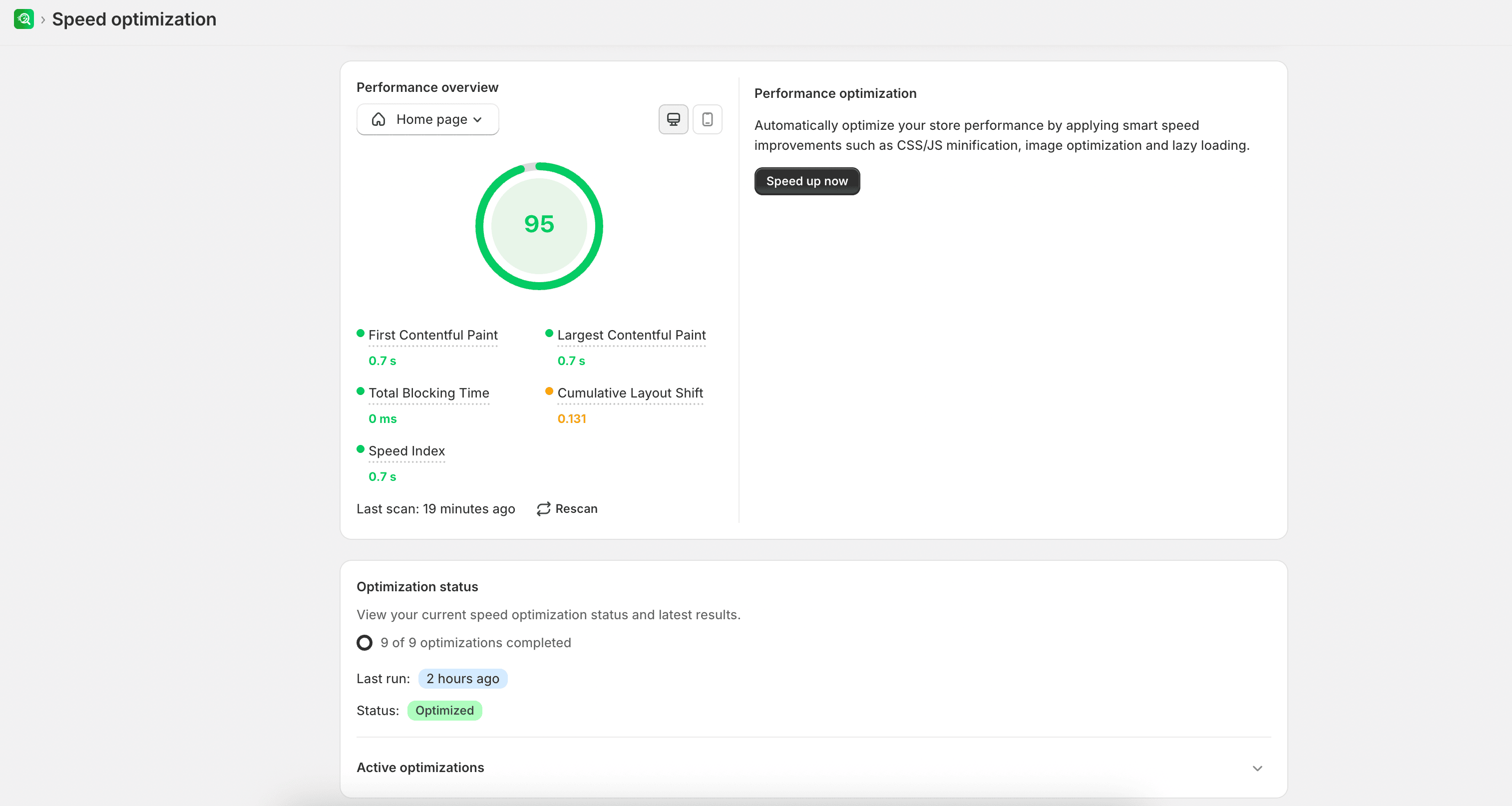
Task: Click the optimizations completed progress ring
Action: click(x=365, y=643)
